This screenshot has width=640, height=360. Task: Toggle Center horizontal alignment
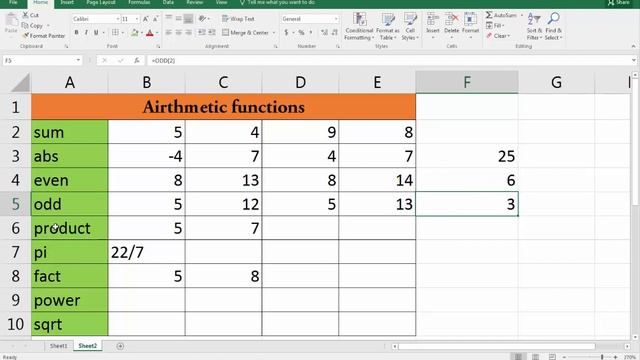click(178, 32)
